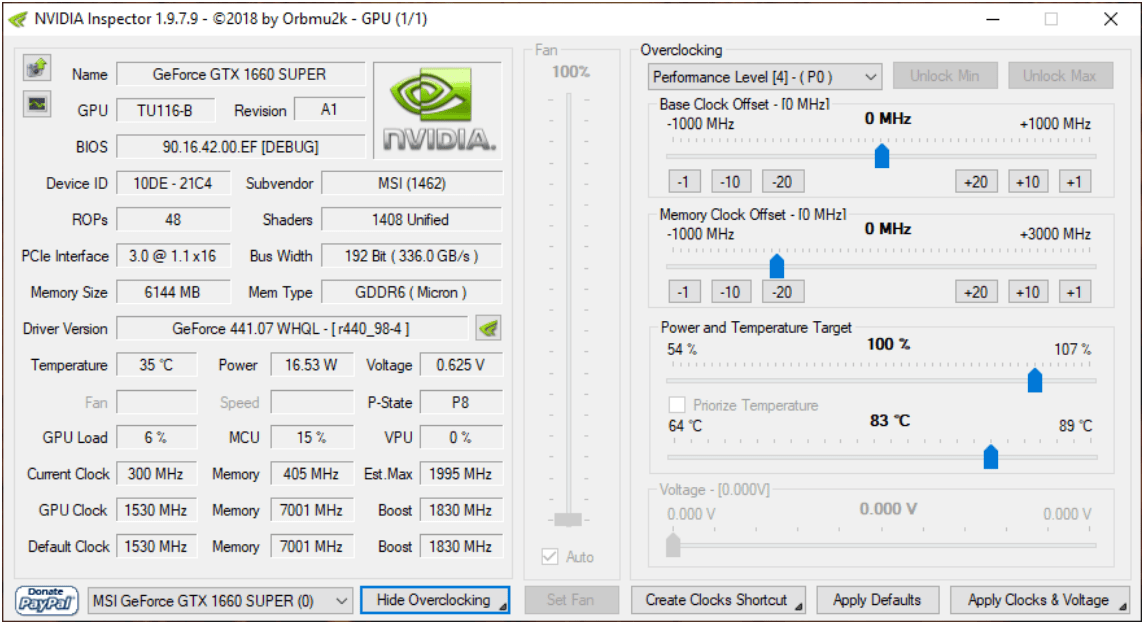Click the PayPal Donate icon
The image size is (1144, 623).
point(47,600)
